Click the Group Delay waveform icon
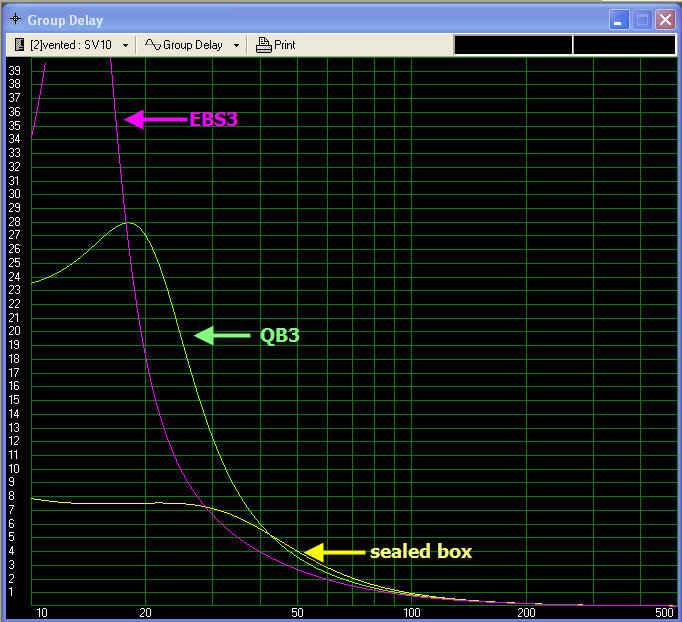The width and height of the screenshot is (682, 622). click(x=153, y=44)
